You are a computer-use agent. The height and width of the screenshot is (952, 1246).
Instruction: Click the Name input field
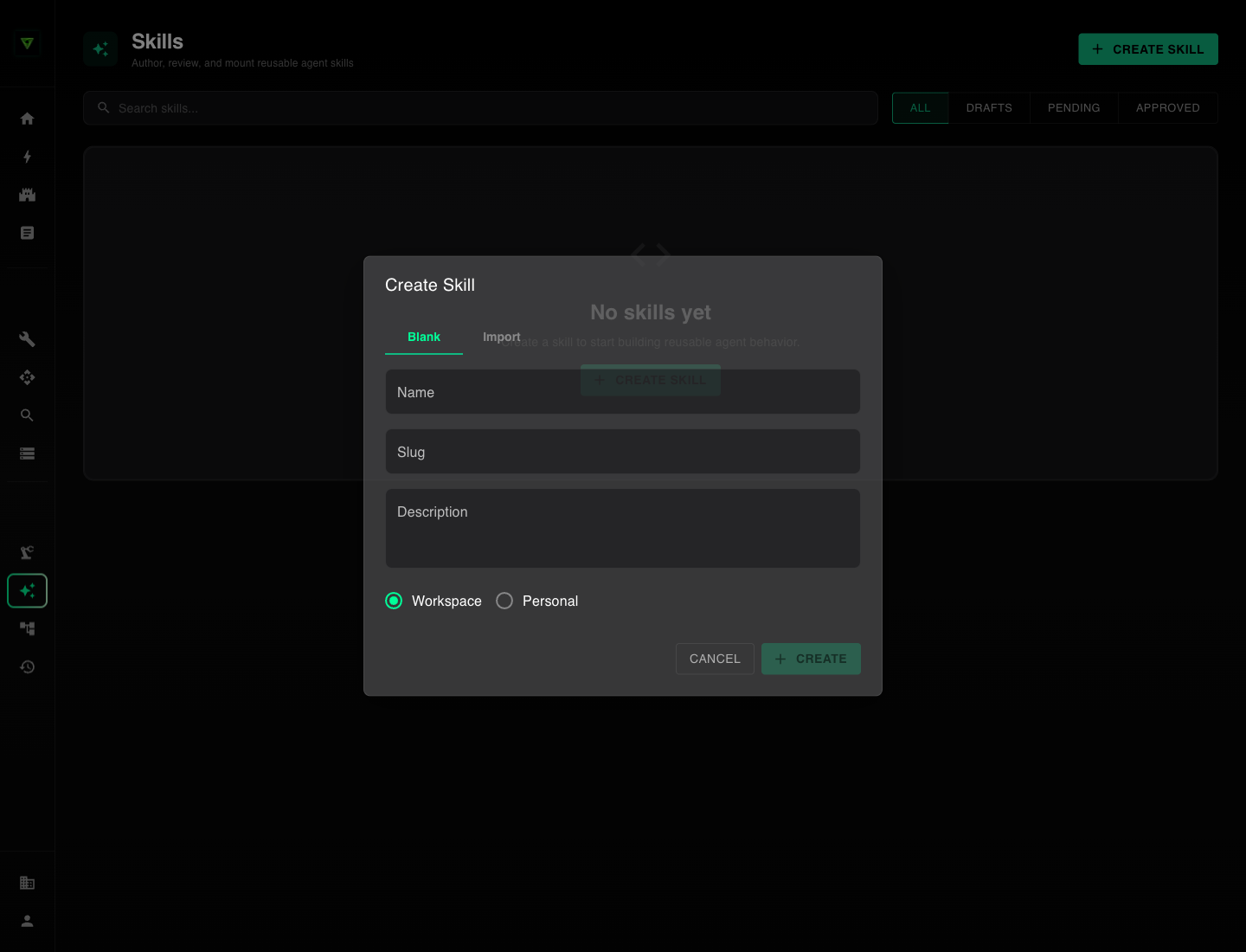click(x=623, y=392)
